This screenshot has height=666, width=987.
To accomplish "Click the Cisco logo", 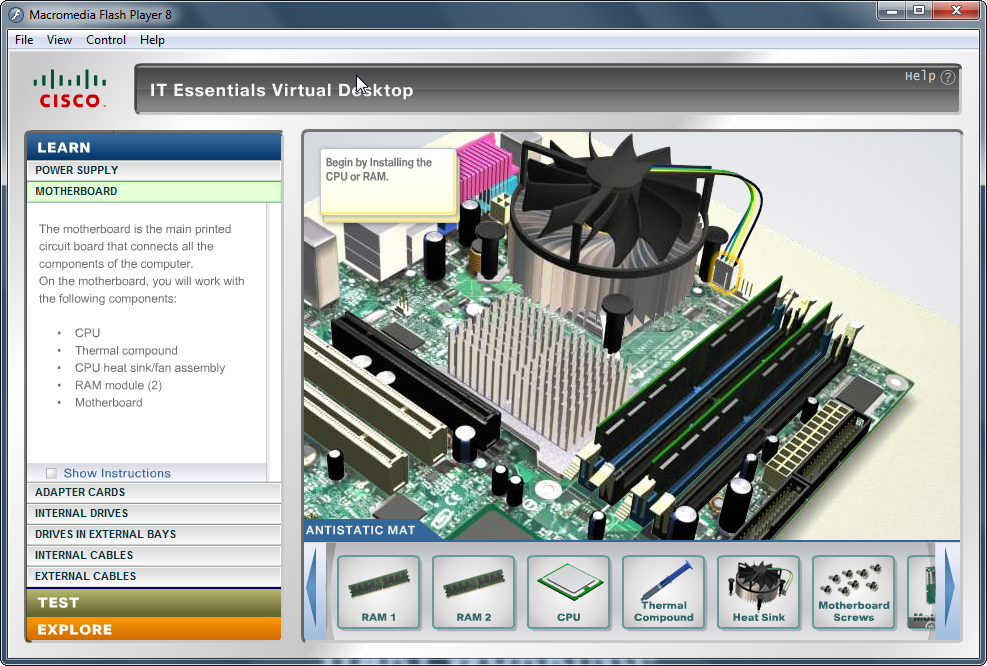I will pyautogui.click(x=69, y=89).
